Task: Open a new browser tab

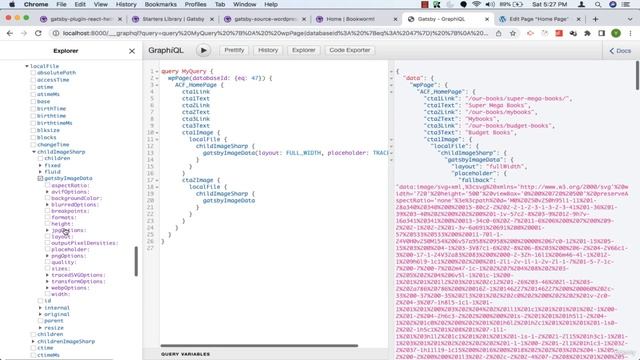Action: click(x=596, y=19)
